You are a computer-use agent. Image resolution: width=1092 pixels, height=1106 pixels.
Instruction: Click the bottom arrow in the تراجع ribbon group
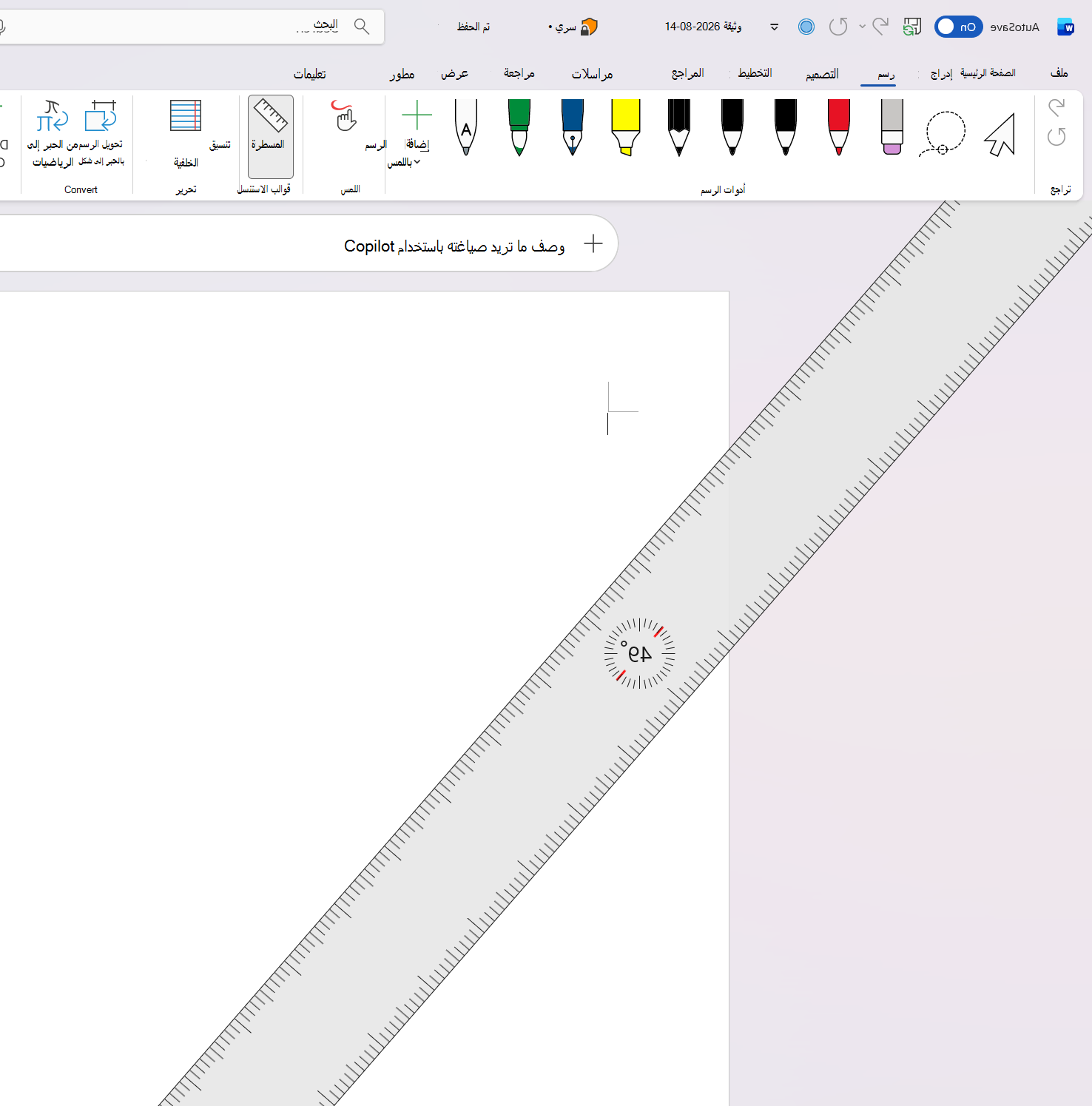pyautogui.click(x=1056, y=136)
